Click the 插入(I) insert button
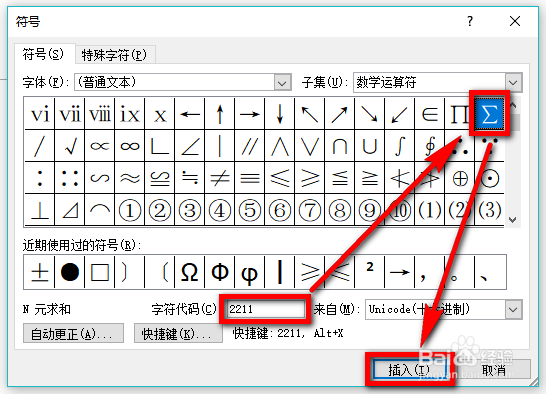546x394 pixels. (x=410, y=370)
